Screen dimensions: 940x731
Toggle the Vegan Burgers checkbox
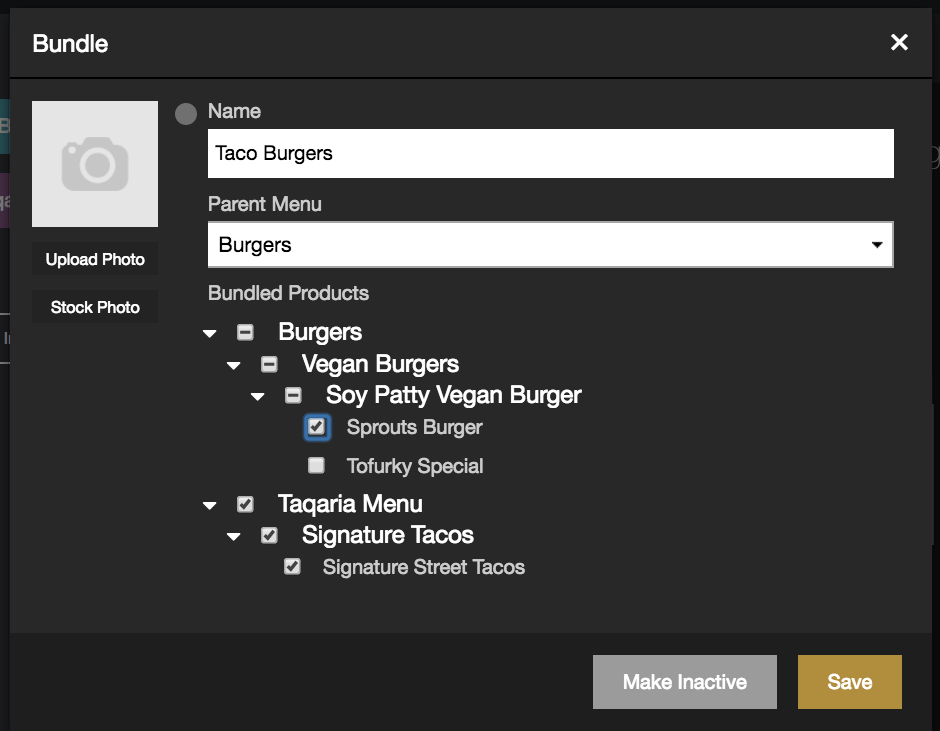(x=269, y=364)
